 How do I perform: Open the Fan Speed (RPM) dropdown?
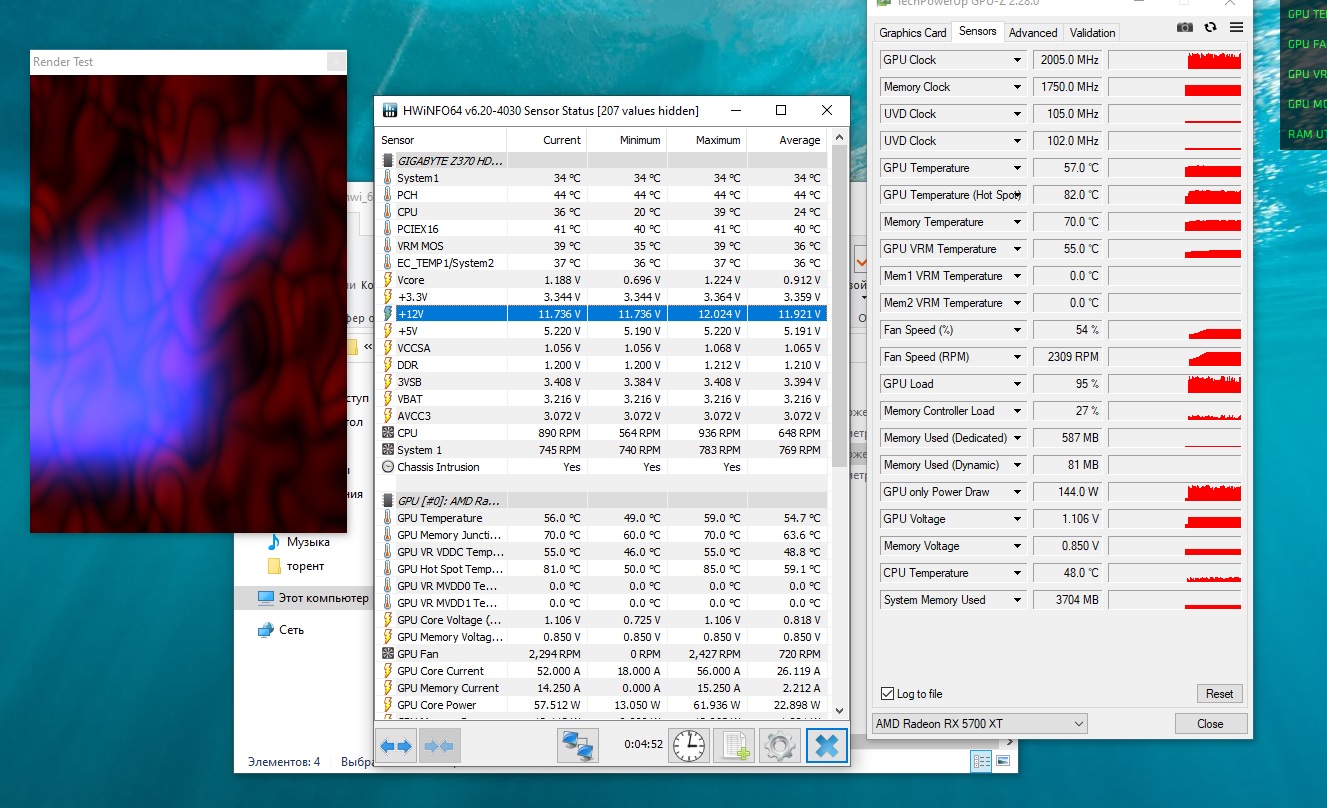(x=1017, y=357)
